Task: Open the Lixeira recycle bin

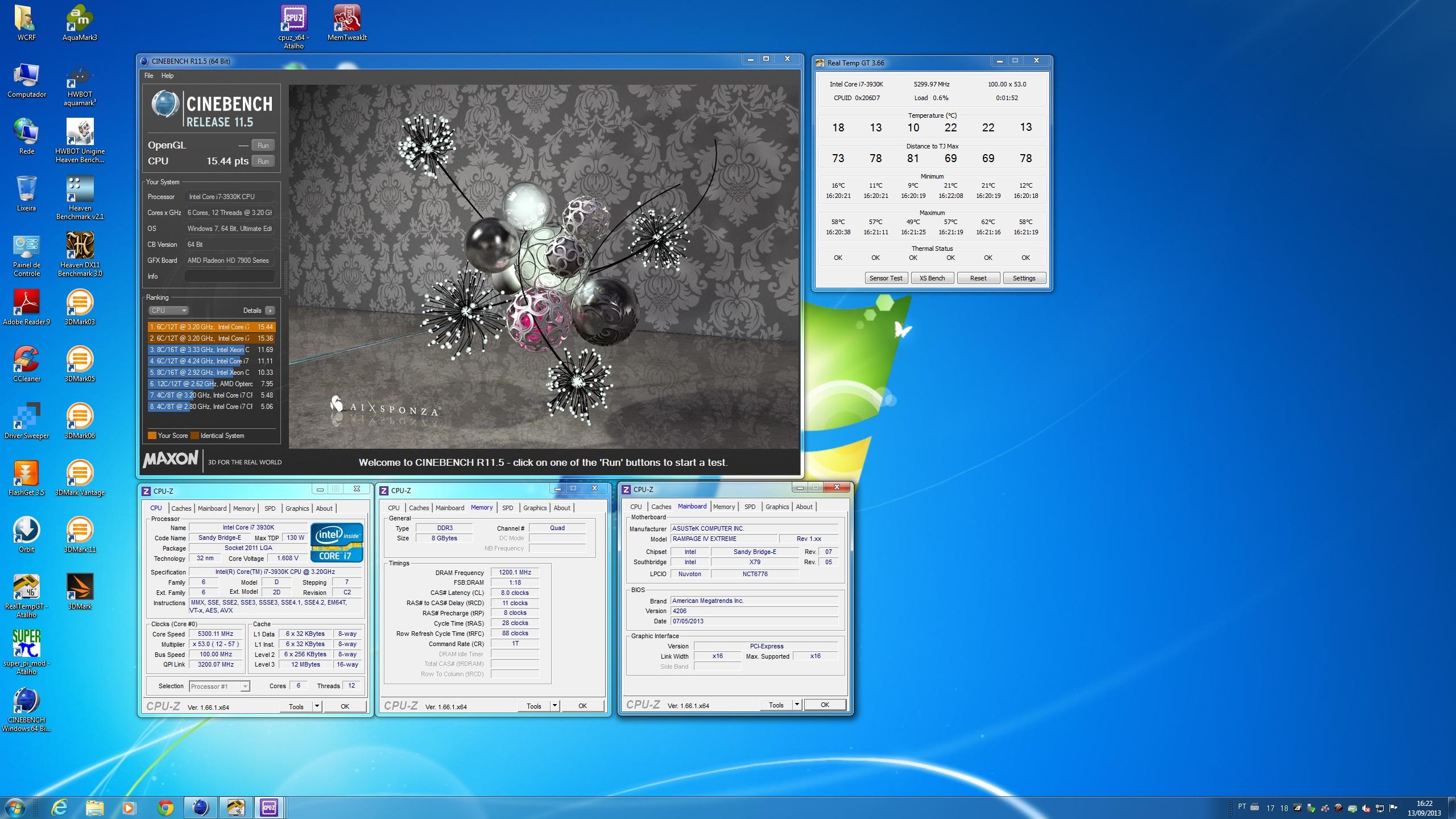Action: tap(26, 193)
